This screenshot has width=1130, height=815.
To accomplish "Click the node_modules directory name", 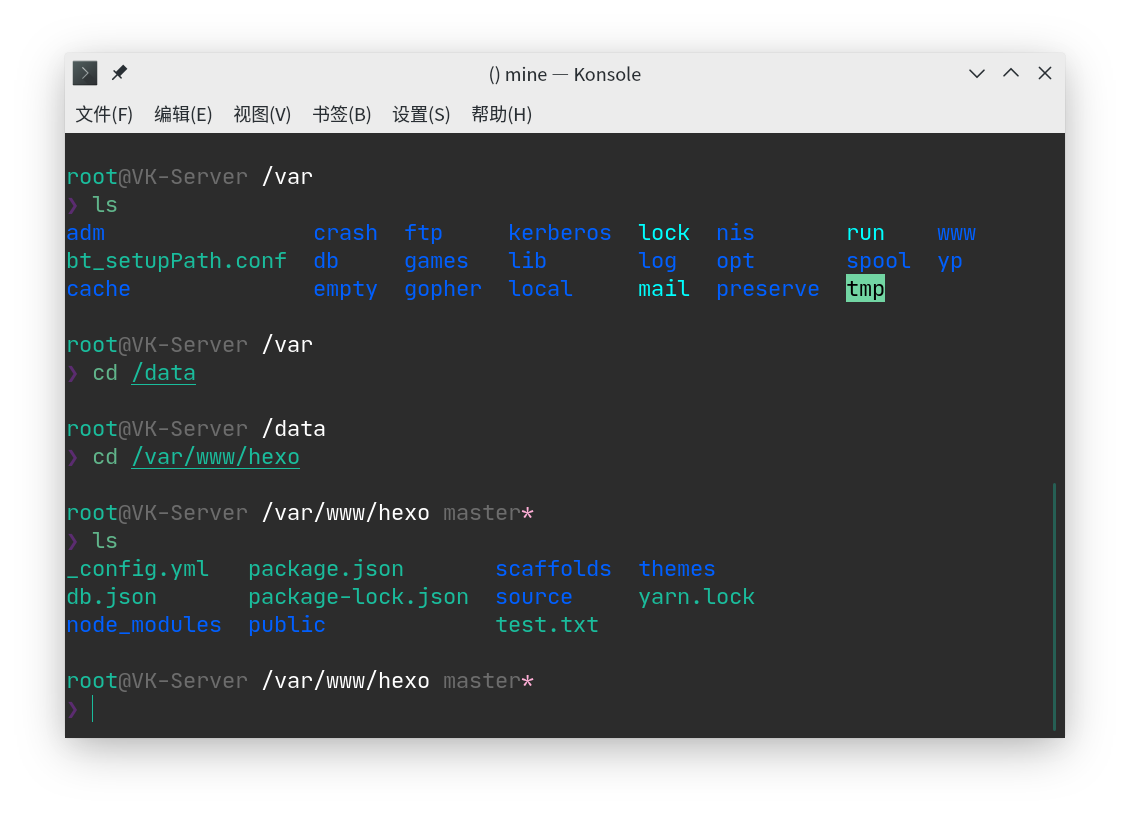I will (143, 624).
